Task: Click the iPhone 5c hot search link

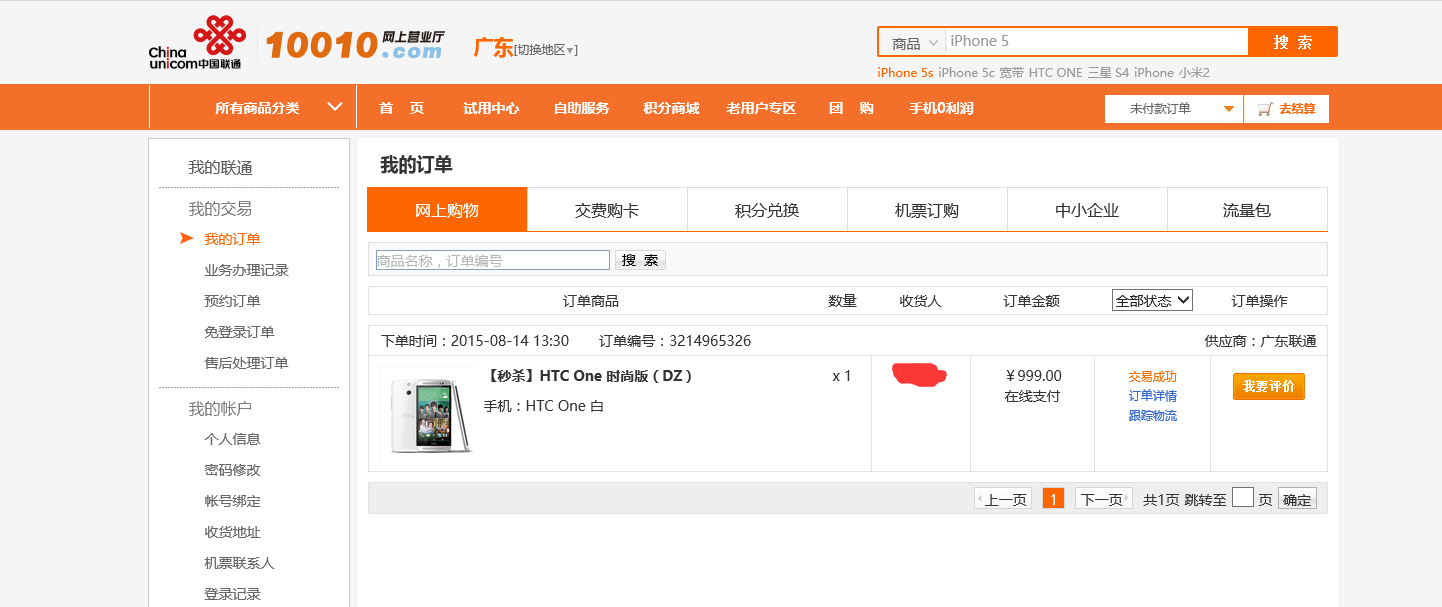Action: [x=966, y=72]
